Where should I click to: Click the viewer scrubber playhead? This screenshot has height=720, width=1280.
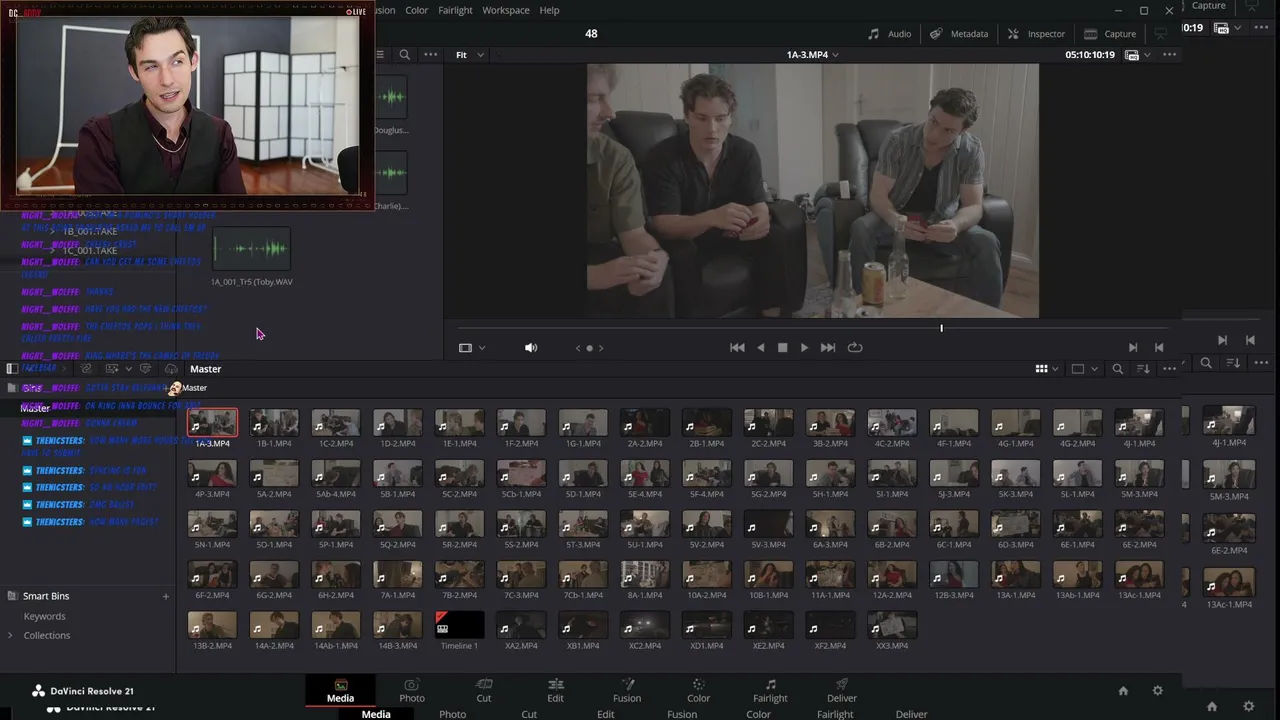tap(941, 328)
